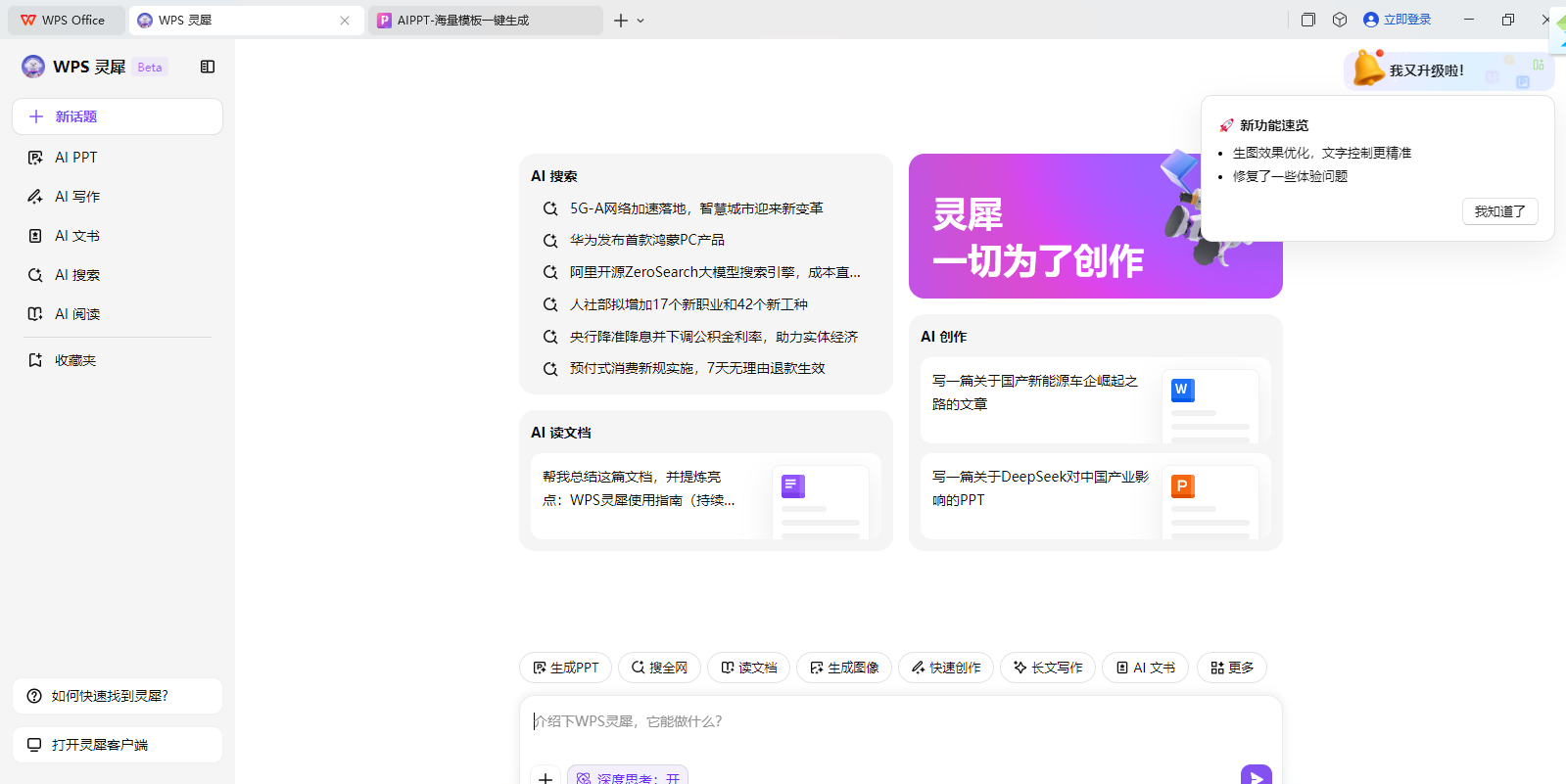
Task: Click the WPS 灵犀 logo icon
Action: click(x=33, y=67)
